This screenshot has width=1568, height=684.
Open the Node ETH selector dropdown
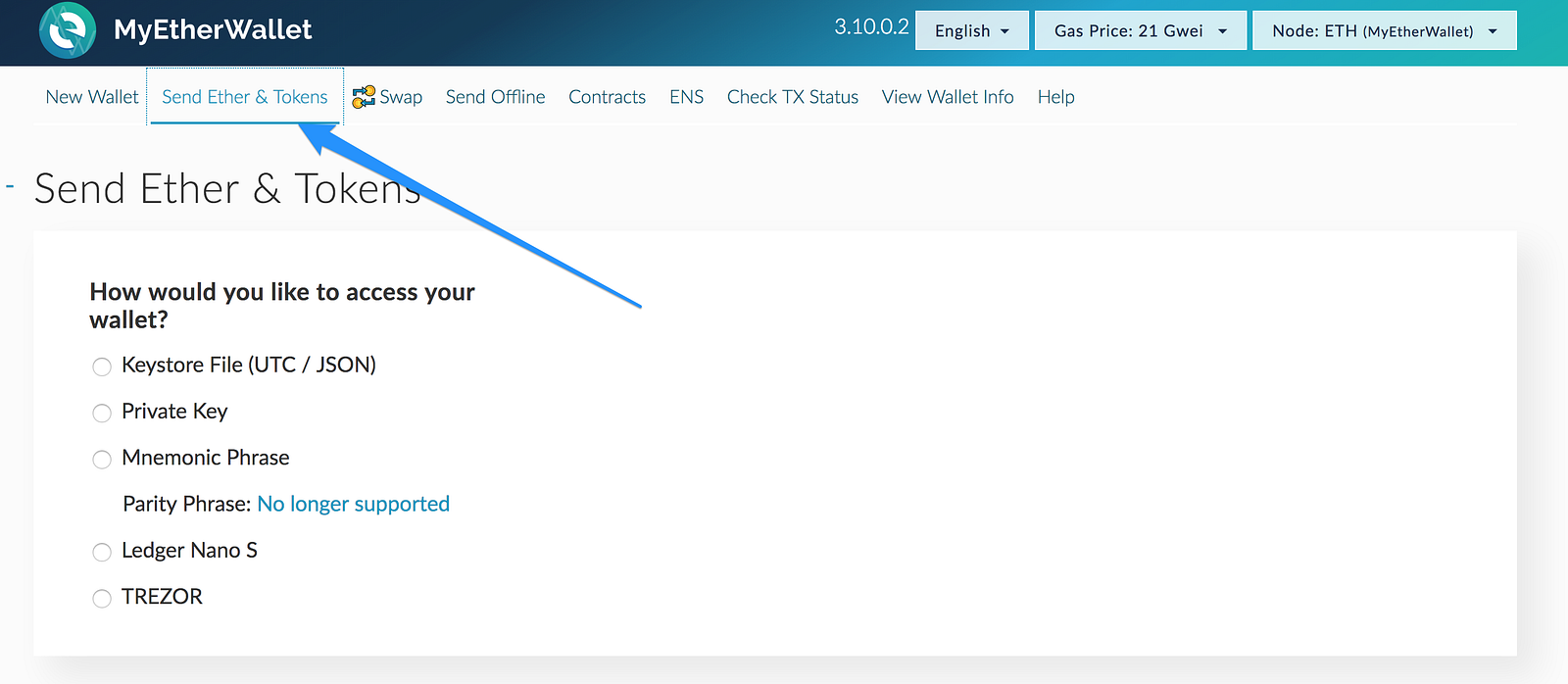click(x=1385, y=30)
